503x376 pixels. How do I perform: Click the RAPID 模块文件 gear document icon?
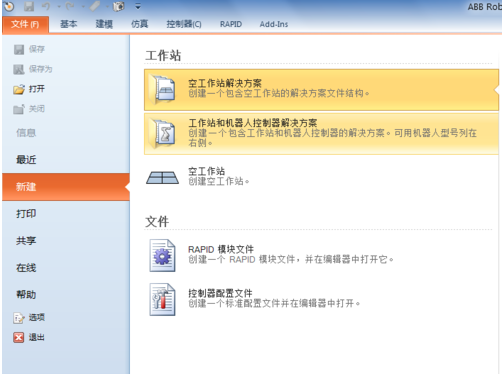162,255
